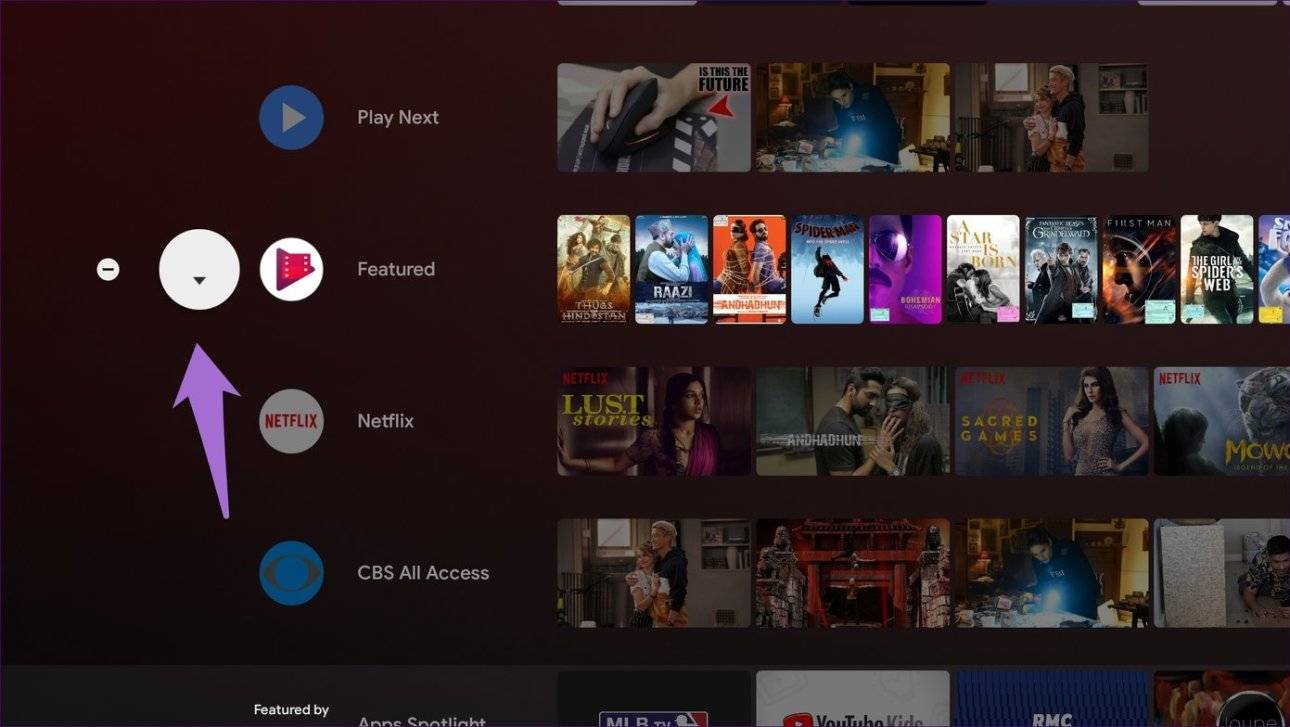This screenshot has height=727, width=1290.
Task: Click the Featured row label
Action: [x=396, y=270]
